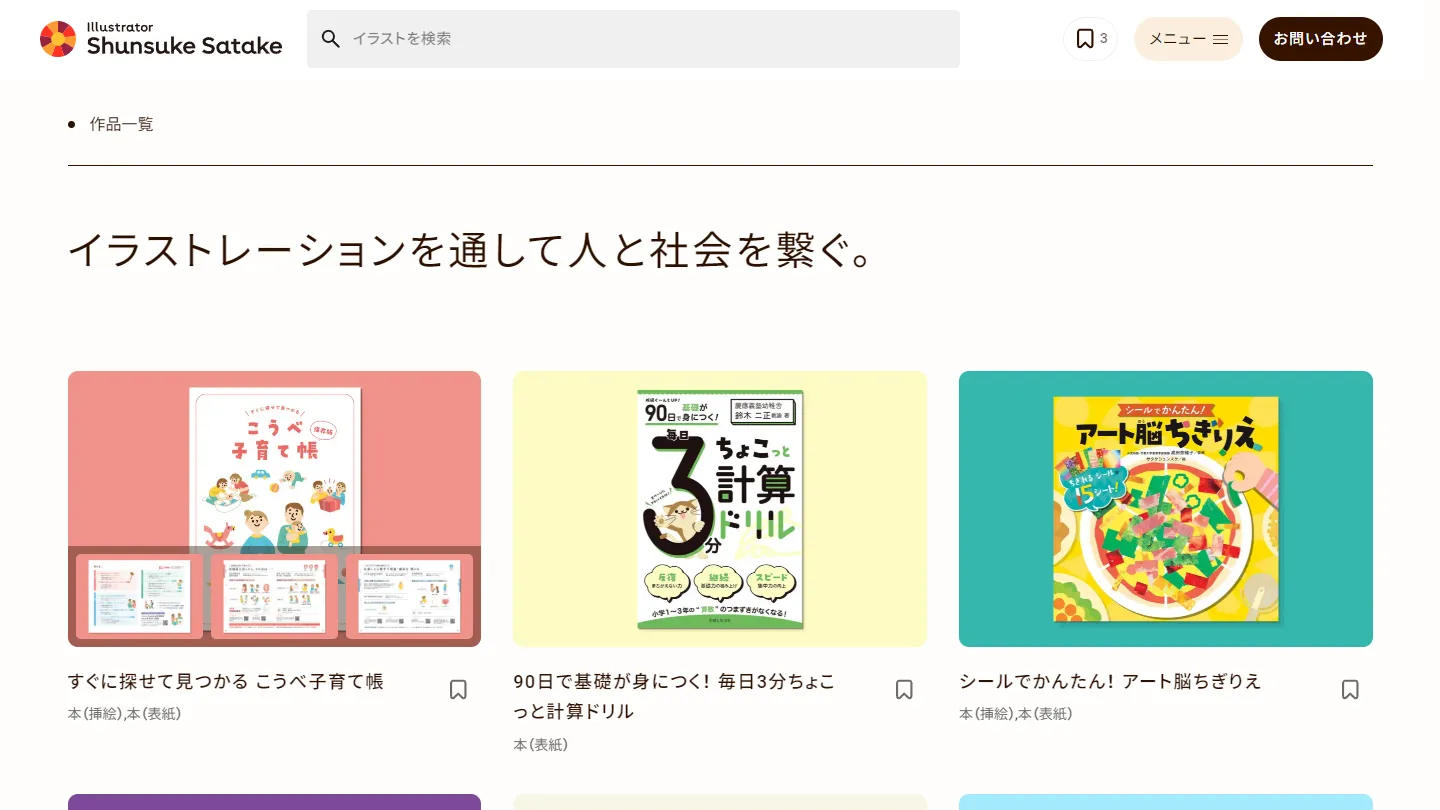Open title link シールでかんたん! アート脳ちぎりえ
1440x810 pixels.
pyautogui.click(x=1110, y=681)
